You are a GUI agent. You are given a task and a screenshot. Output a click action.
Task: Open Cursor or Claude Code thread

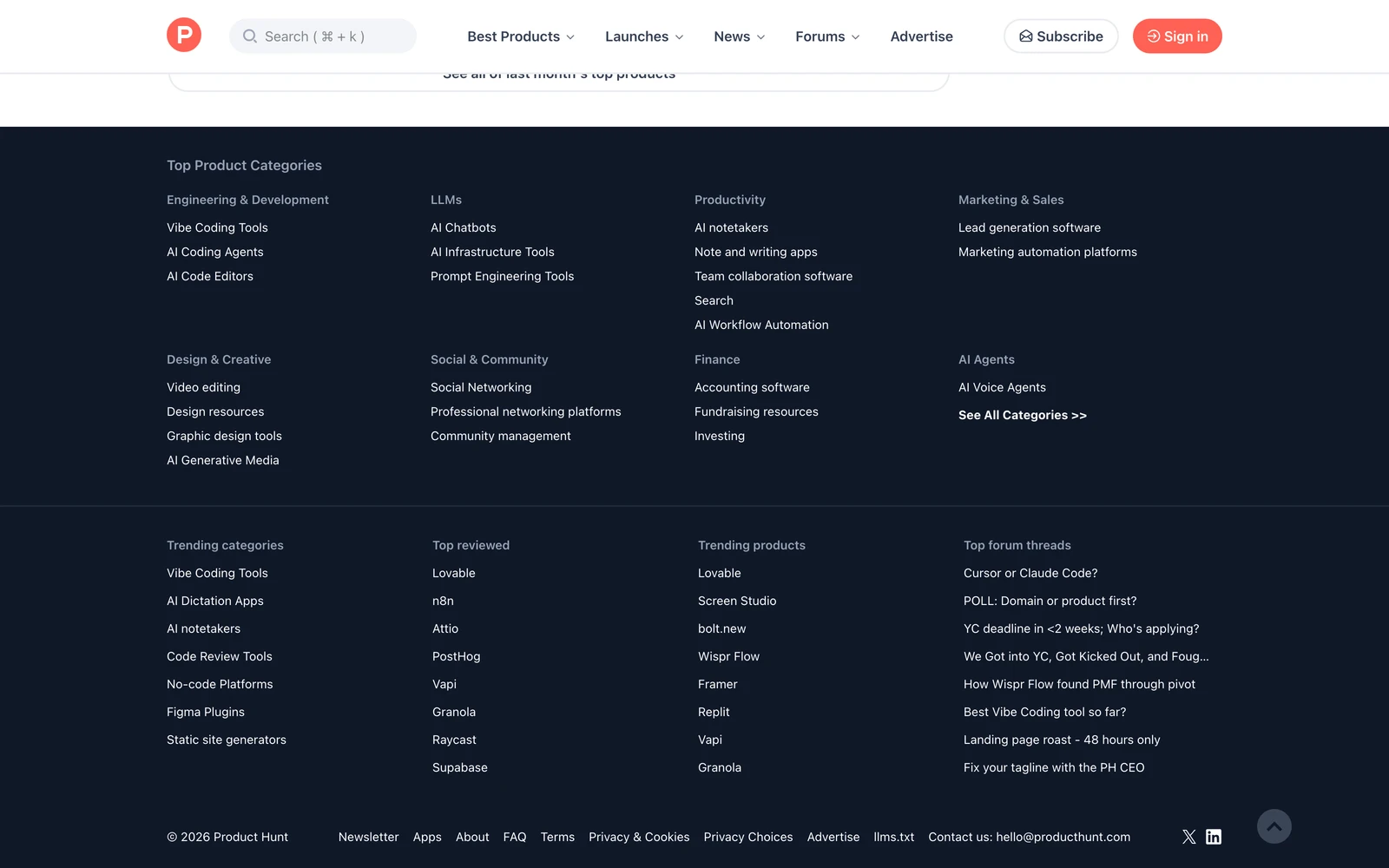1030,573
